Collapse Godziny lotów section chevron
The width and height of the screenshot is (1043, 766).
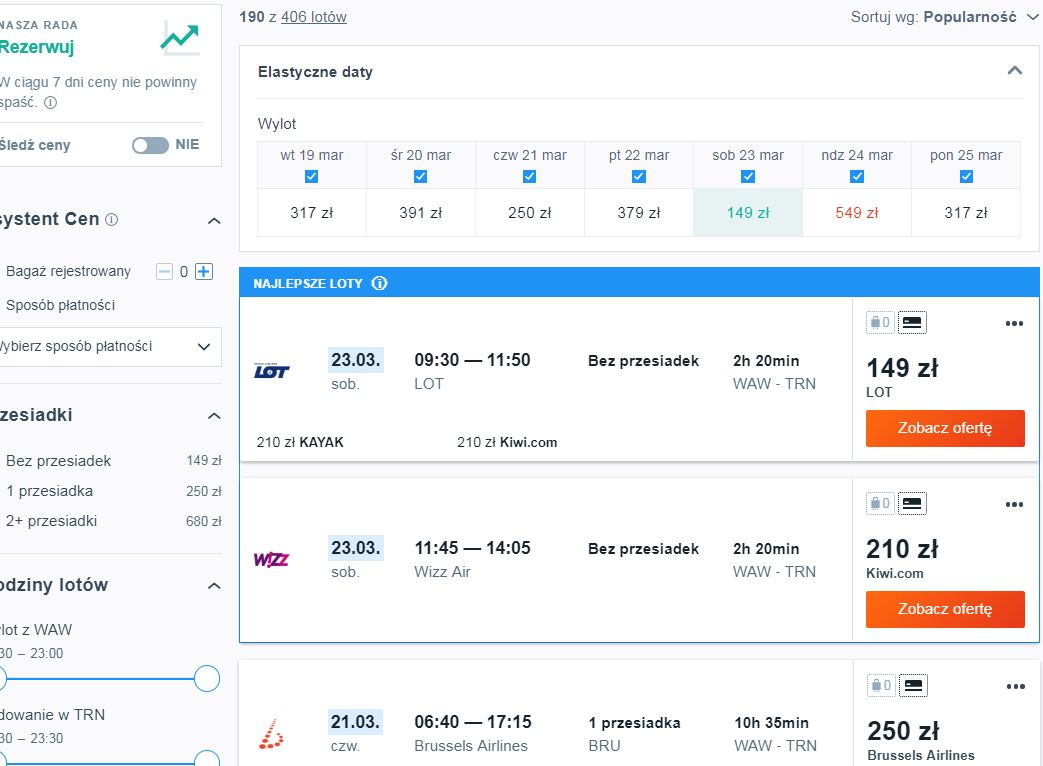214,586
